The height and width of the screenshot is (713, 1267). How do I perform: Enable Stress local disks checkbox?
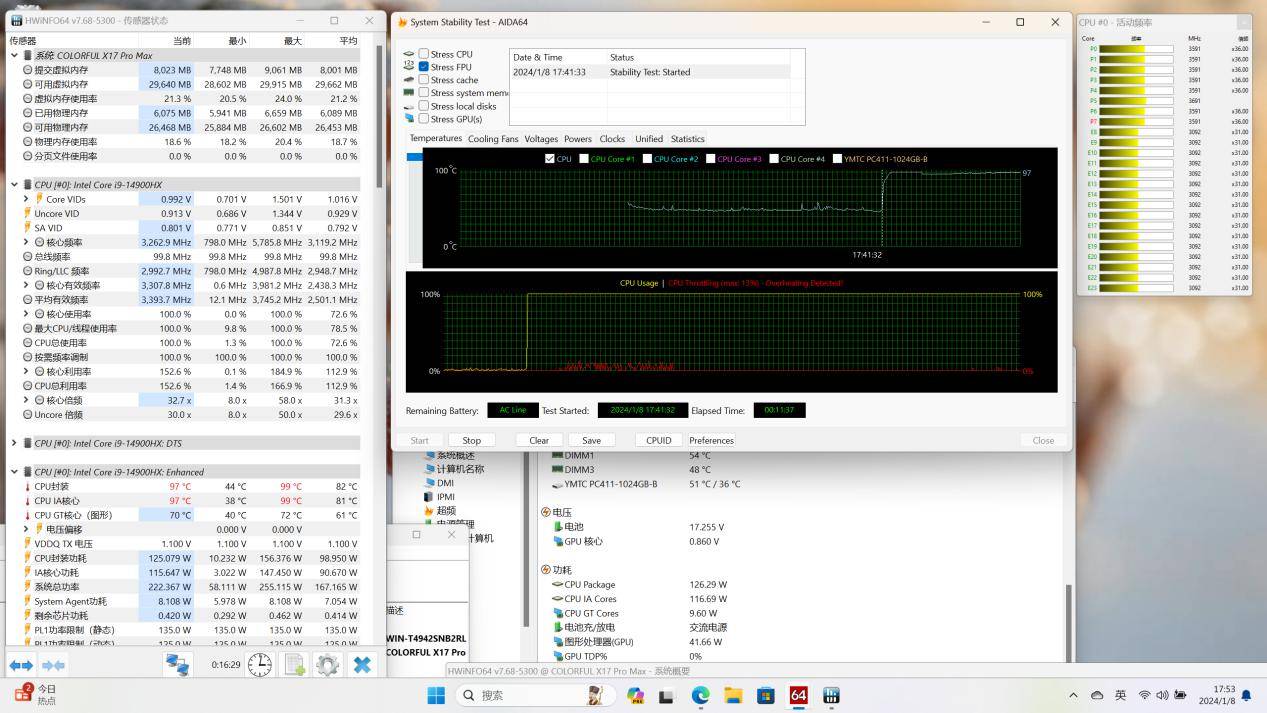tap(424, 106)
